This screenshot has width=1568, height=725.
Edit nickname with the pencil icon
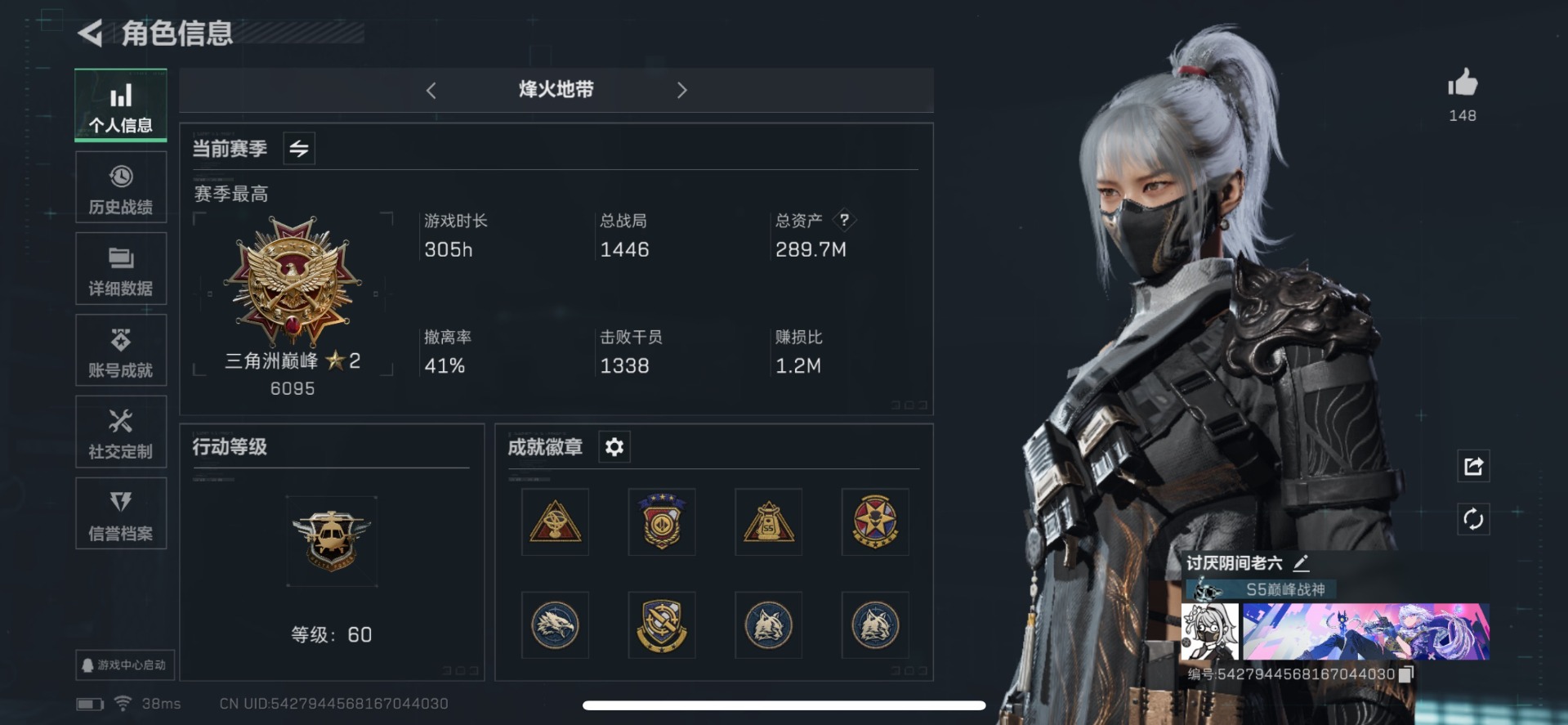1301,562
